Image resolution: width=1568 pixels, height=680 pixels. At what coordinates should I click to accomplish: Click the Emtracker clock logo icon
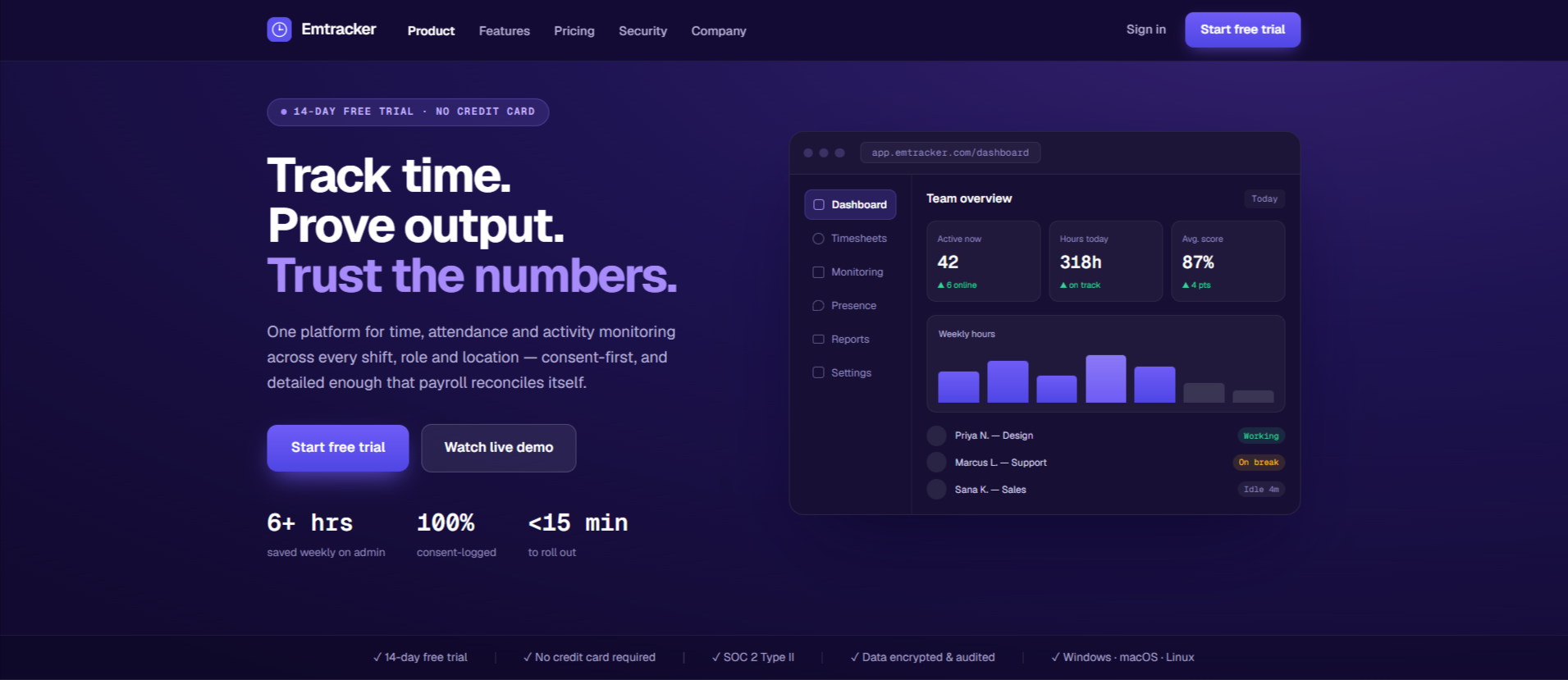click(x=279, y=30)
